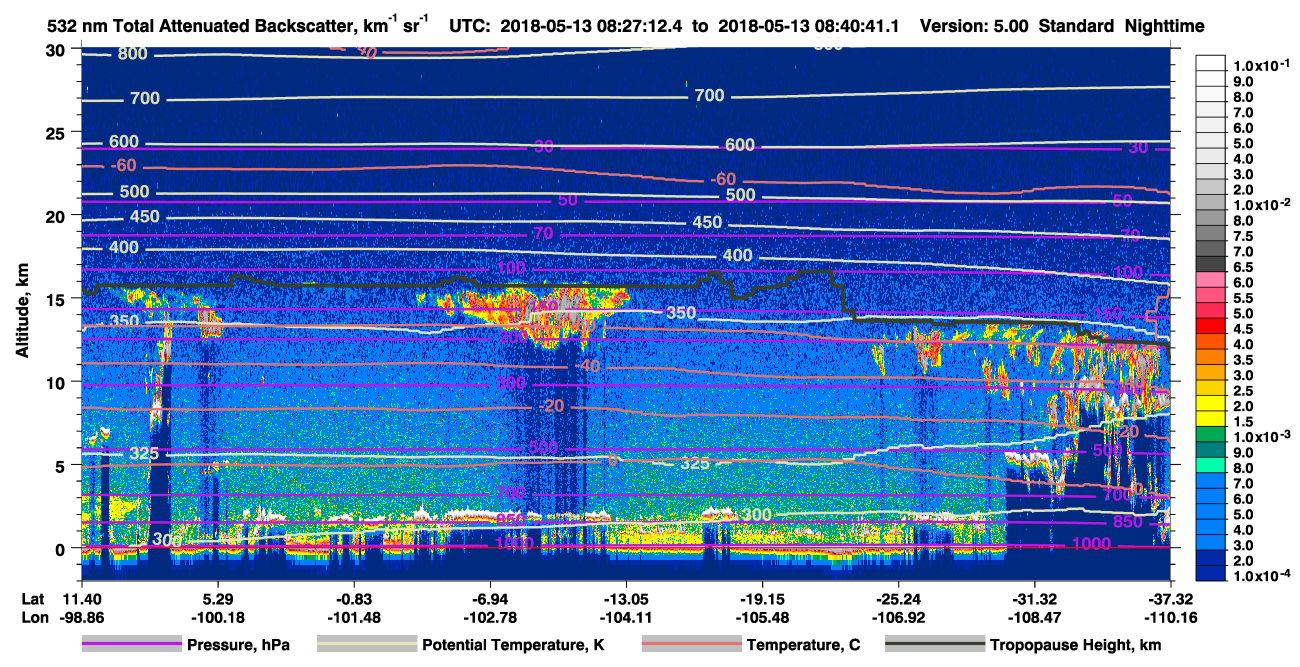Click the latitude value '-31.32'
The height and width of the screenshot is (667, 1300).
tap(1034, 600)
